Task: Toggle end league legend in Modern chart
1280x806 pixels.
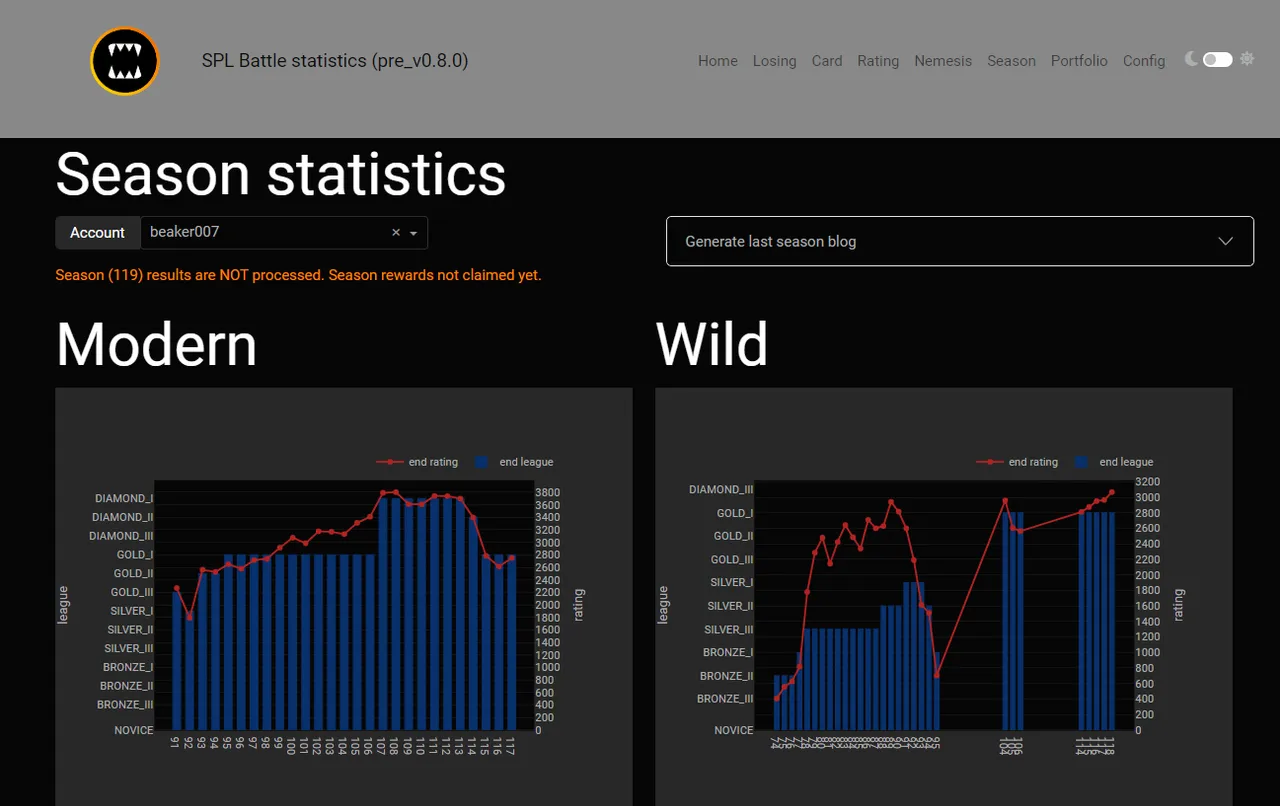Action: pos(514,462)
